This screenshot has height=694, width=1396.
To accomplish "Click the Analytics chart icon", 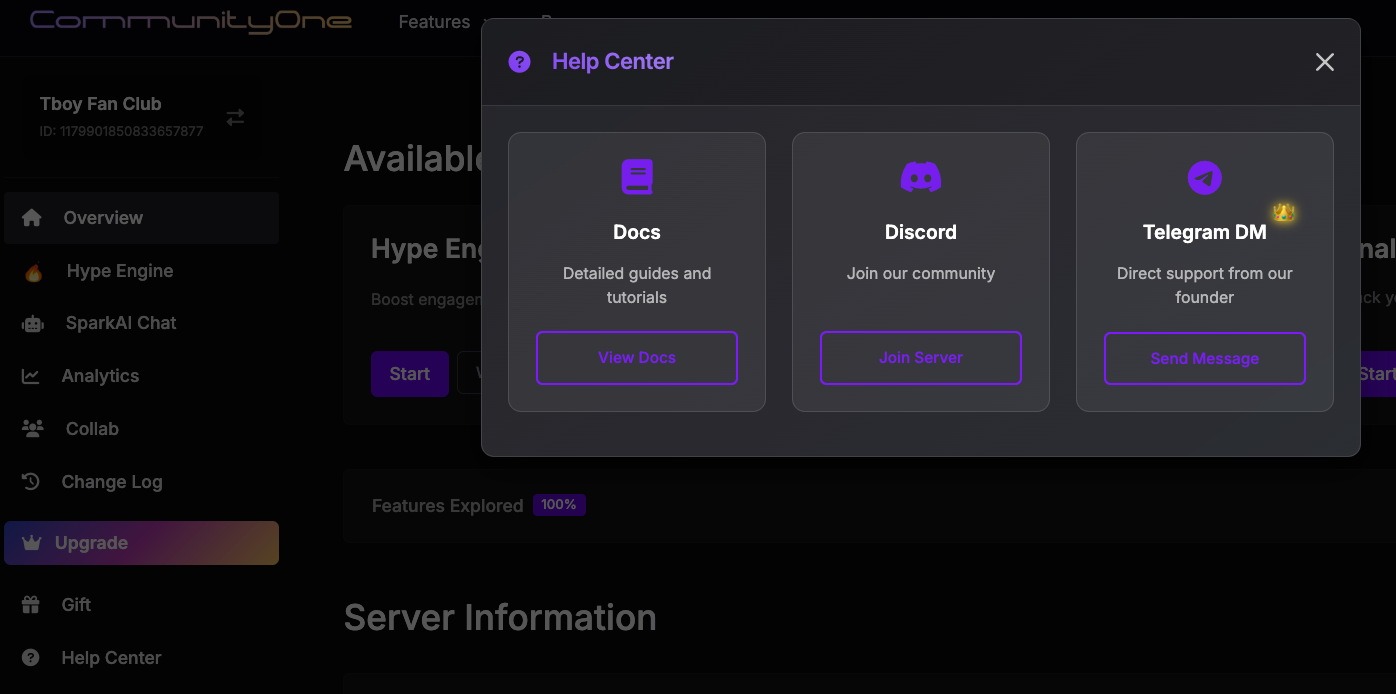I will [31, 377].
